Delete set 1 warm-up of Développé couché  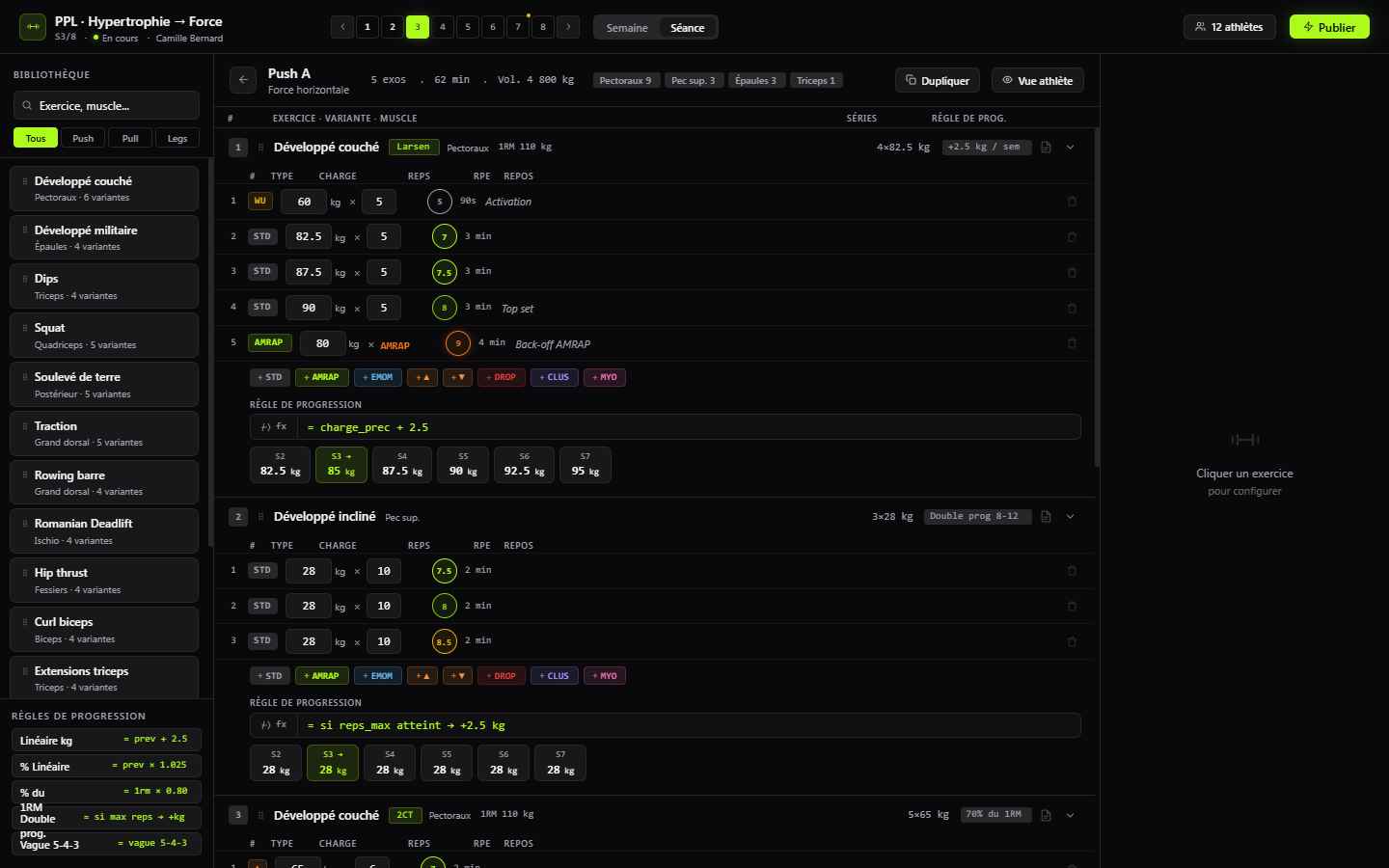[1072, 202]
